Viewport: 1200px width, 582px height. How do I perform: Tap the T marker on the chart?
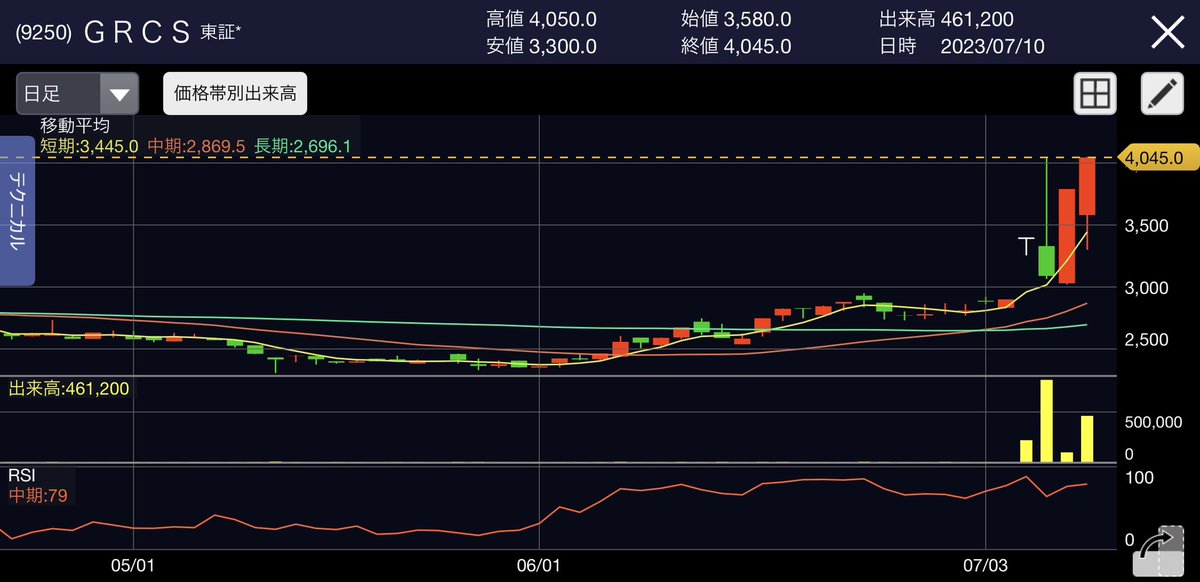click(1025, 246)
